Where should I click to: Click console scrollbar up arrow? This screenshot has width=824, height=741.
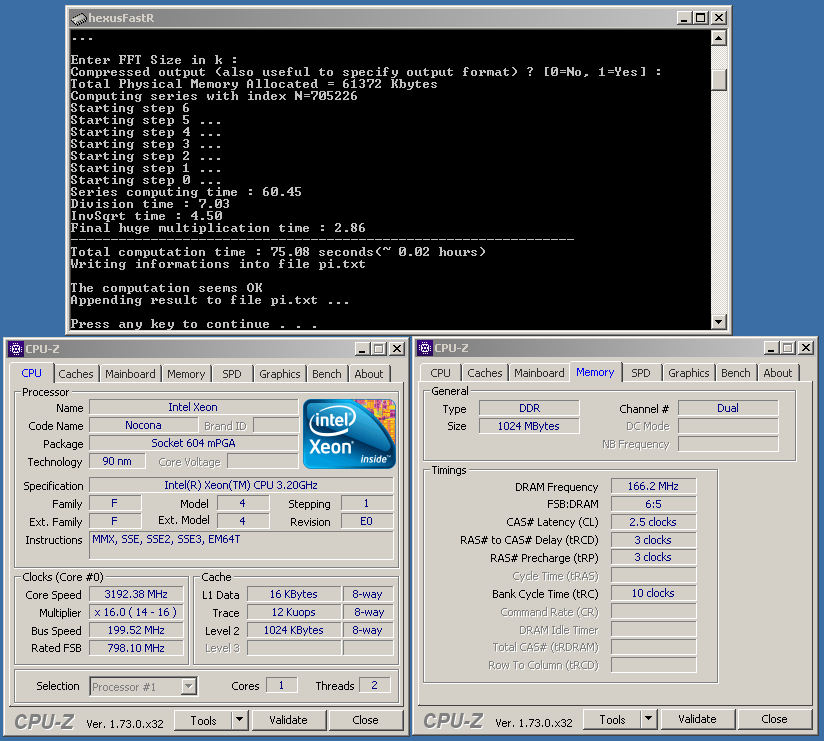coord(718,38)
